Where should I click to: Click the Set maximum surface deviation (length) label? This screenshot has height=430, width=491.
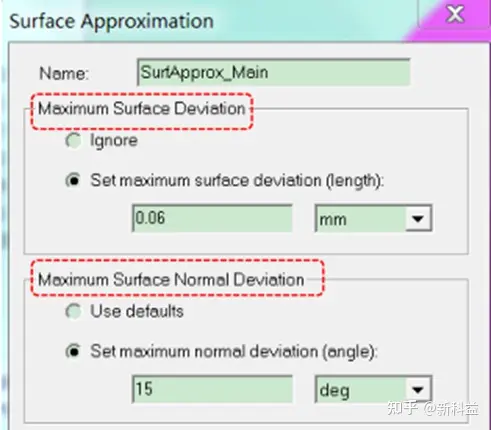pos(237,180)
